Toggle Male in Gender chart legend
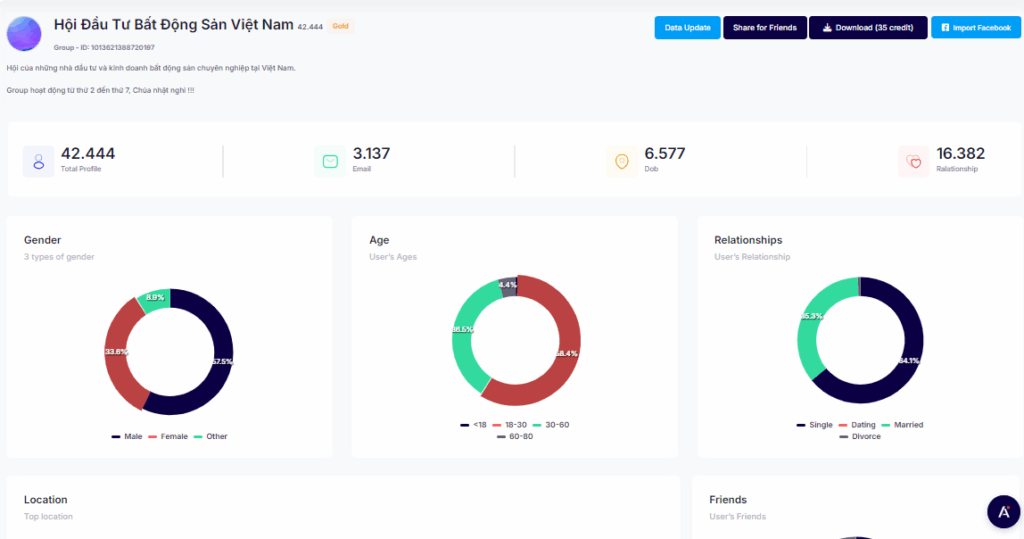The width and height of the screenshot is (1024, 539). pyautogui.click(x=127, y=437)
